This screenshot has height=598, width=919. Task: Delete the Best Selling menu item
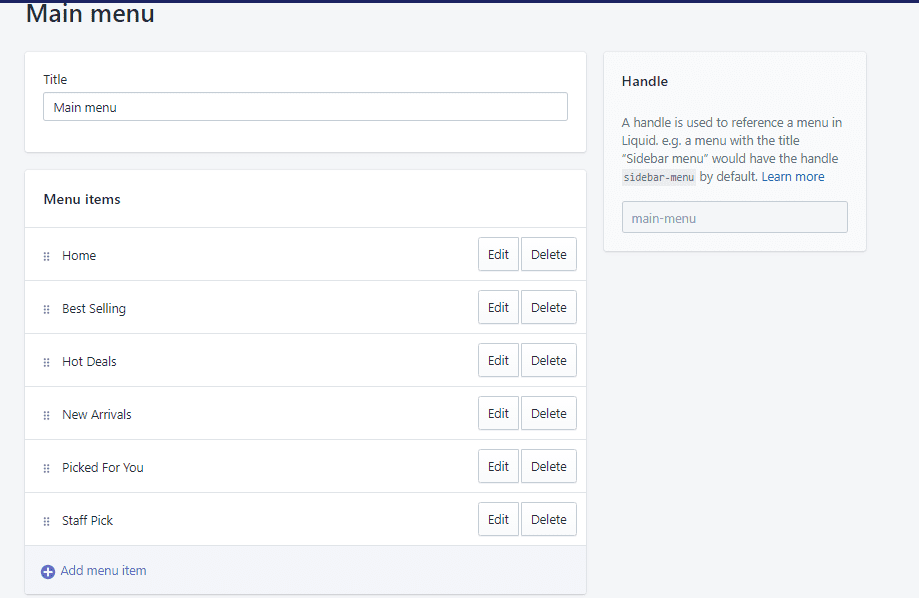[549, 307]
